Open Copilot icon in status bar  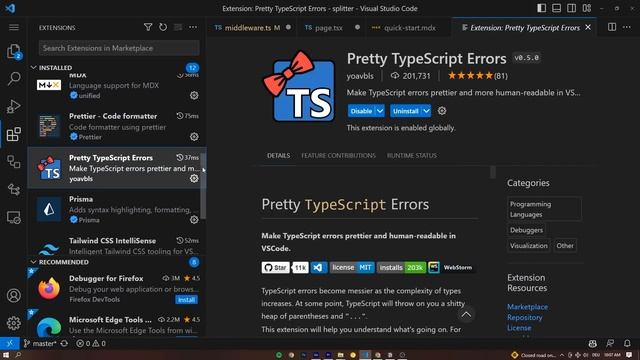pos(593,343)
